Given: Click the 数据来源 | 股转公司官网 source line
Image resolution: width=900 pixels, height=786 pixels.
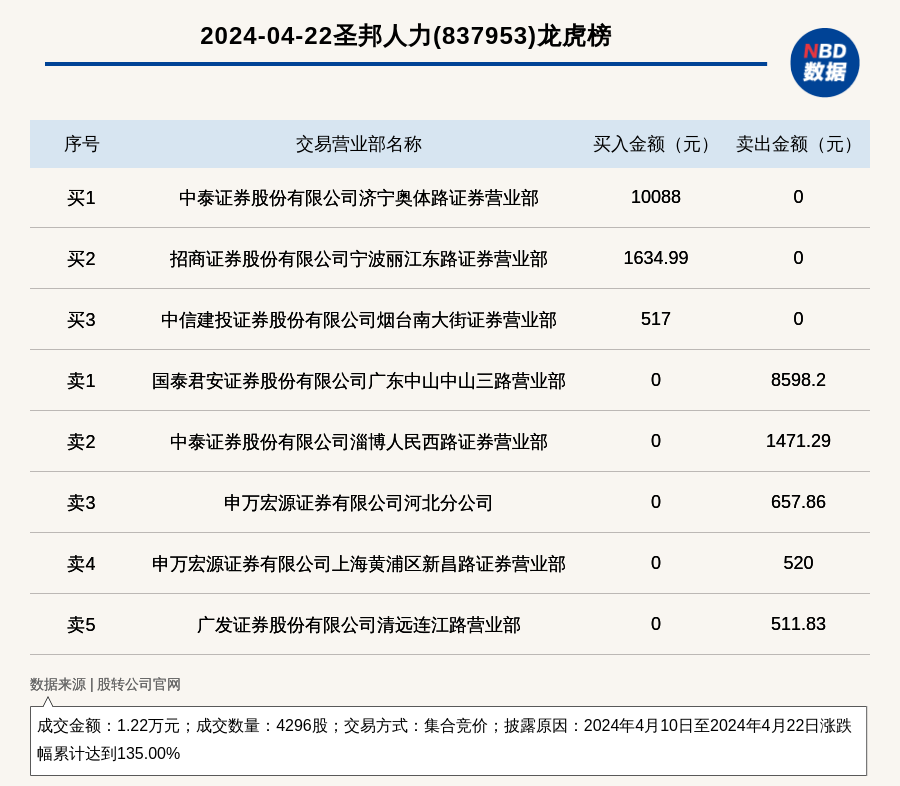Looking at the screenshot, I should point(105,684).
